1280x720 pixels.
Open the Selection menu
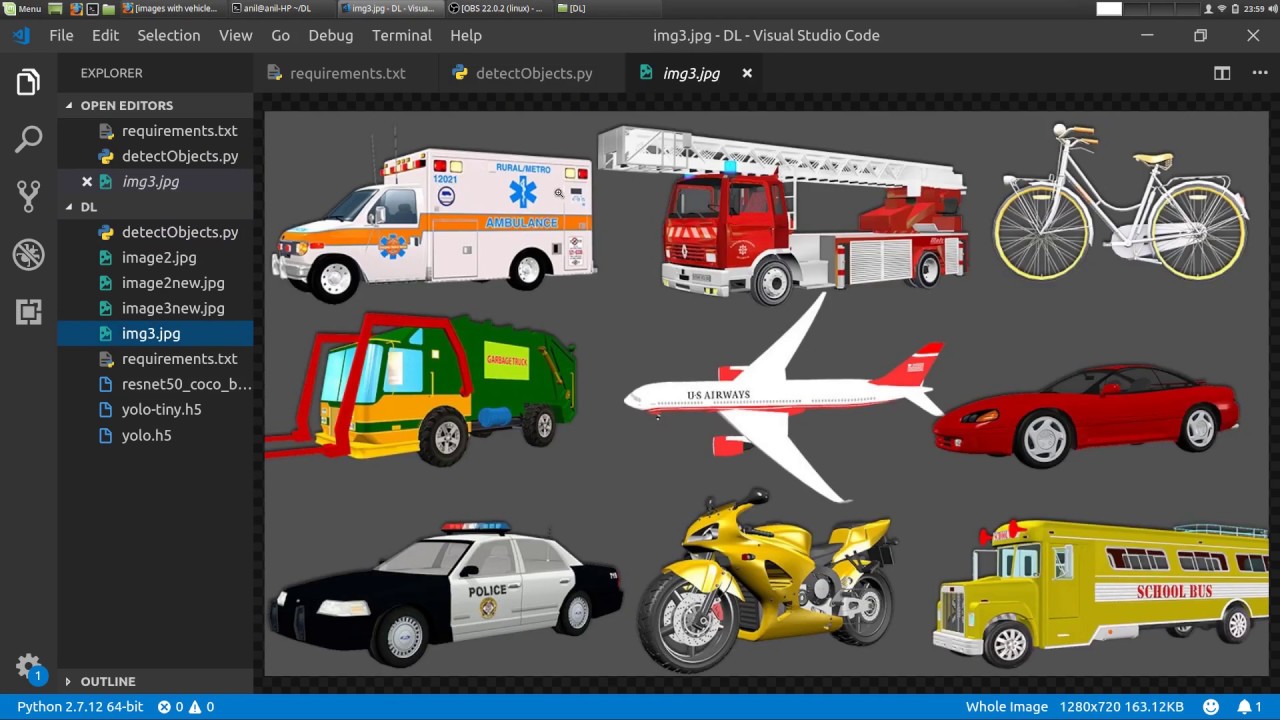169,35
